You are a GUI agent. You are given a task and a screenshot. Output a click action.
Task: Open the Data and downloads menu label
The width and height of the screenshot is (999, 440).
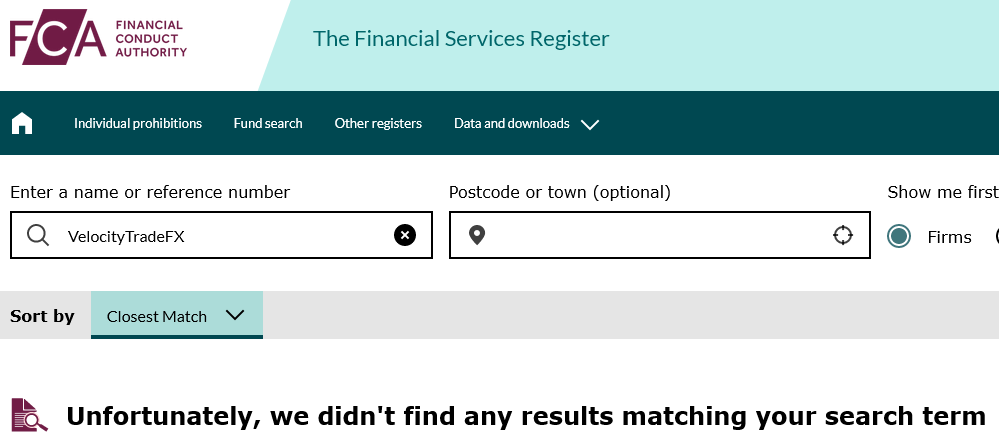[512, 124]
